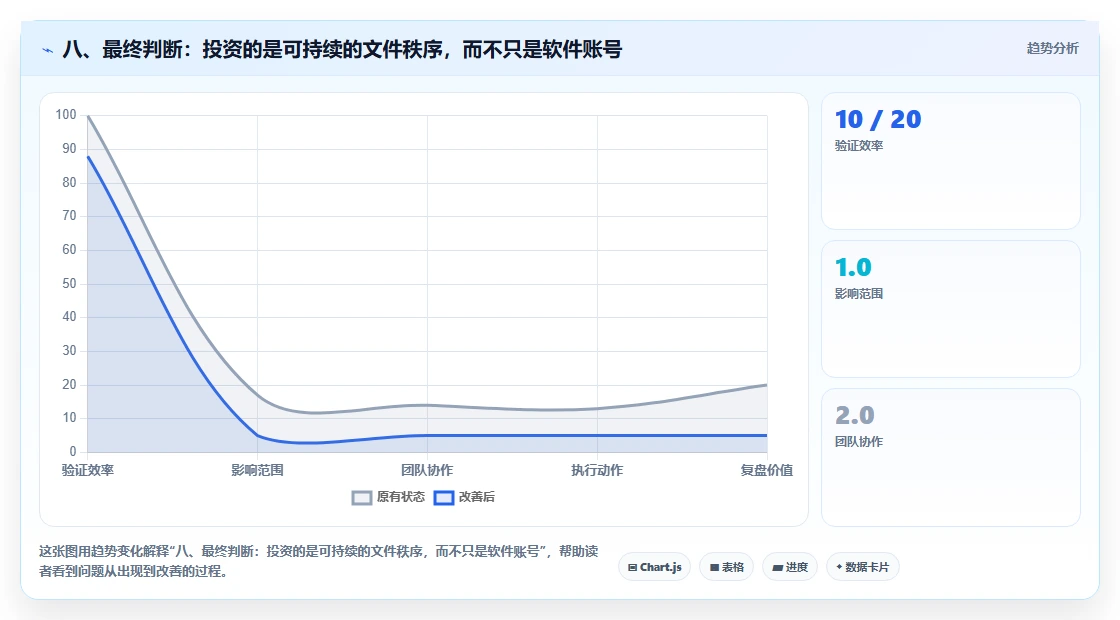Viewport: 1120px width, 620px height.
Task: Click the 改善后 legend label
Action: (476, 497)
